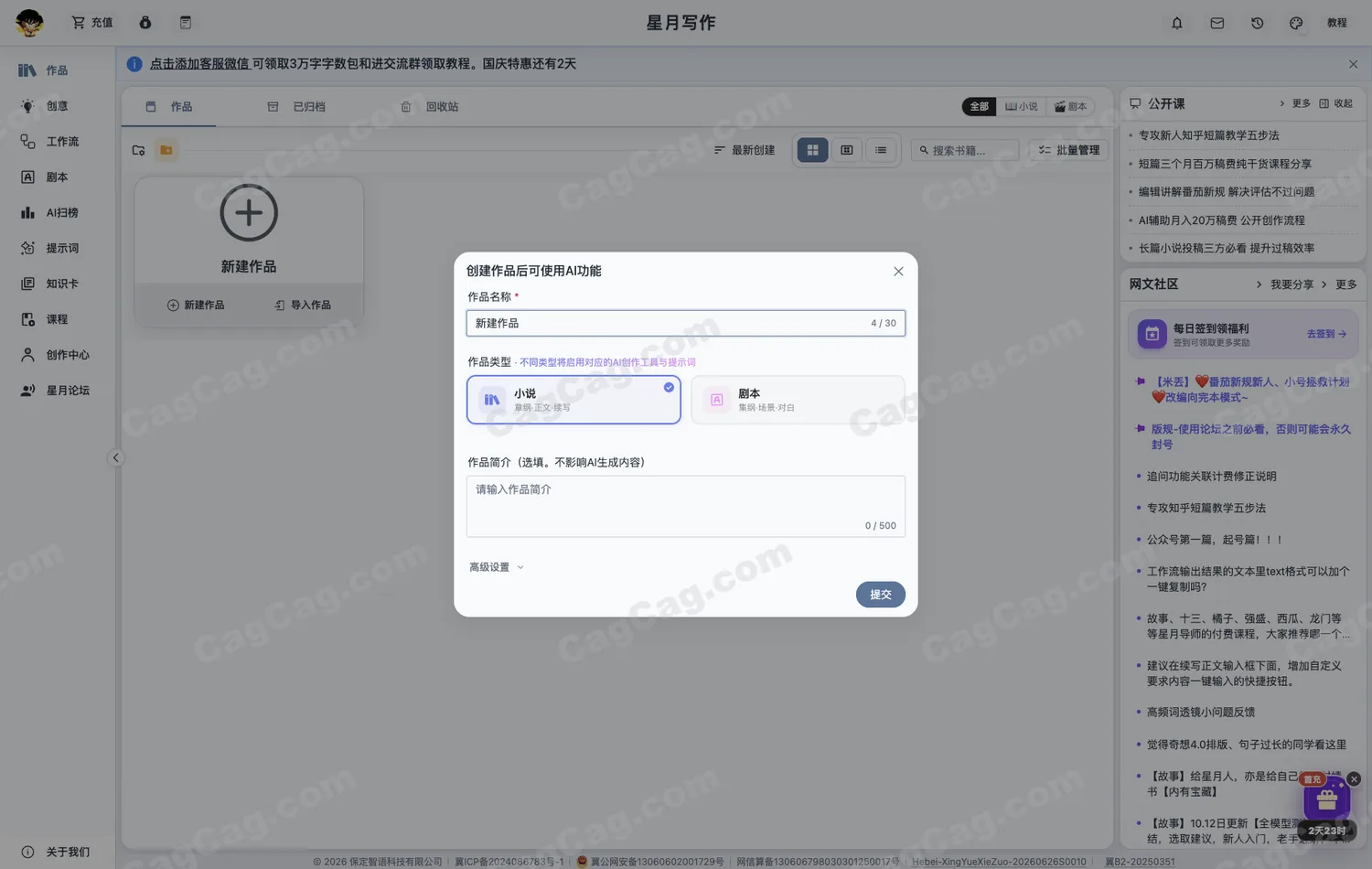
Task: Open the notifications bell in the top bar
Action: coord(1177,23)
